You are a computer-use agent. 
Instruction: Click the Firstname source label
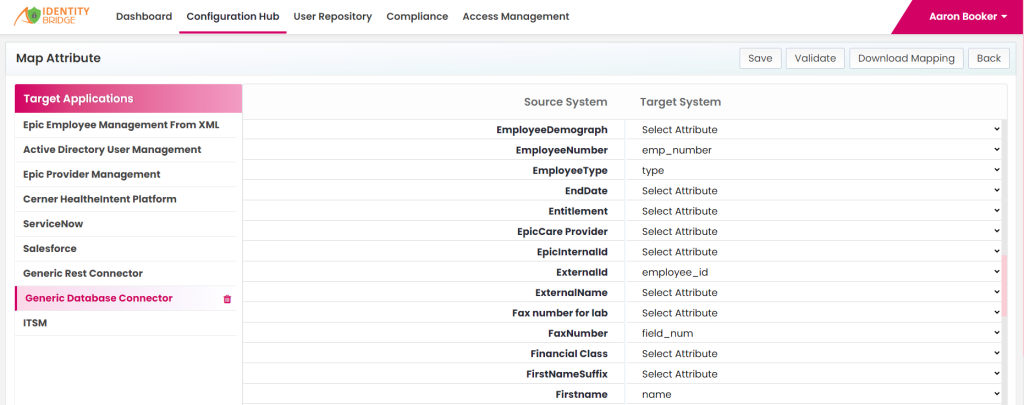pyautogui.click(x=582, y=394)
